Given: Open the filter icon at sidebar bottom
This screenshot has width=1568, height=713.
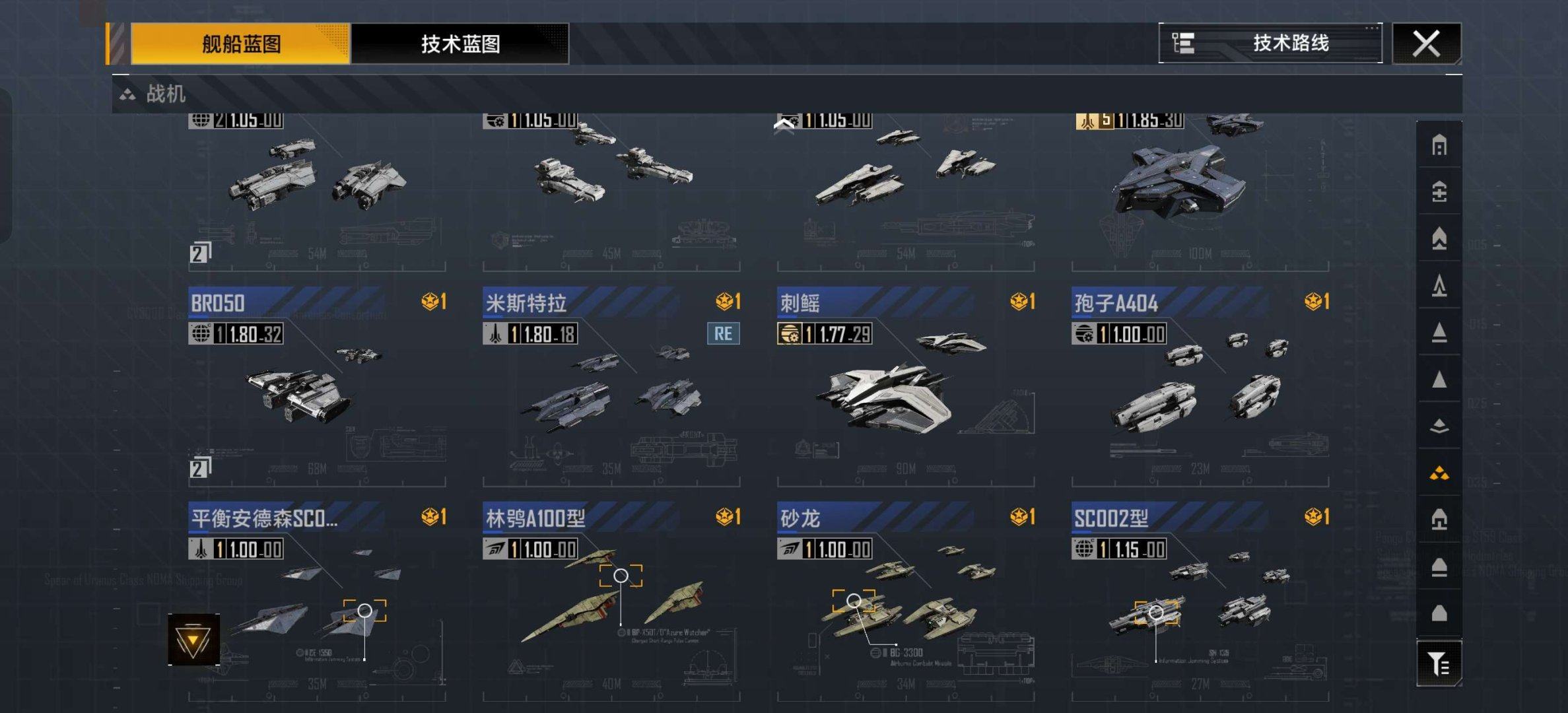Looking at the screenshot, I should pos(1439,663).
